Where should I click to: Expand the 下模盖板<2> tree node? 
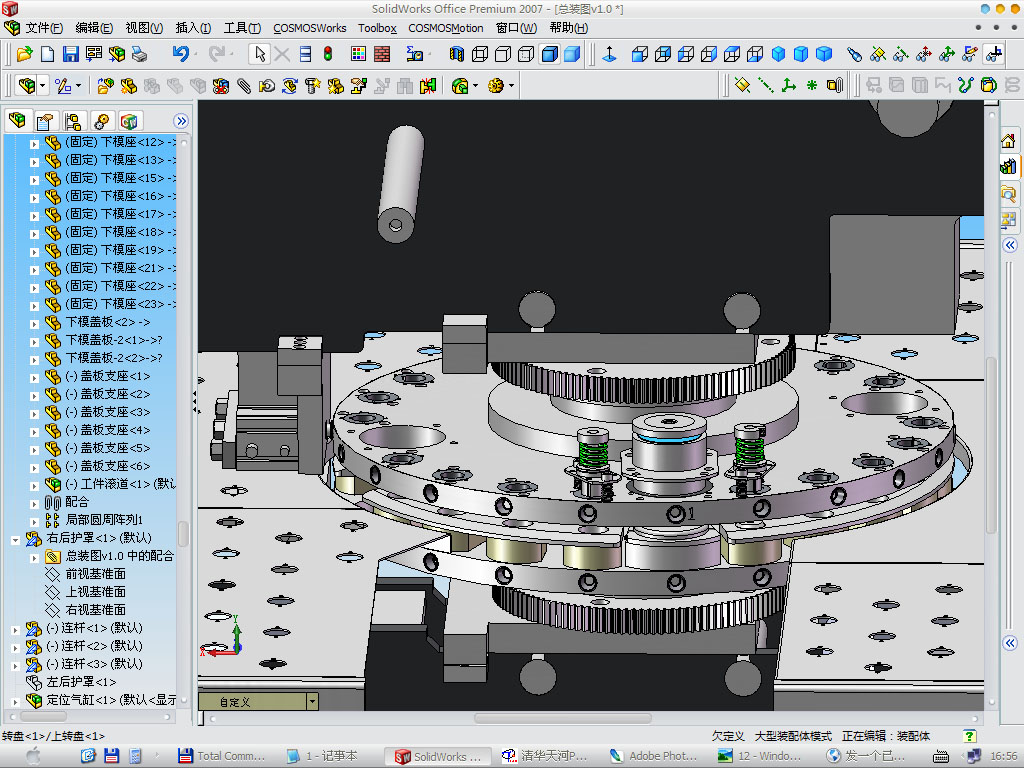click(34, 323)
